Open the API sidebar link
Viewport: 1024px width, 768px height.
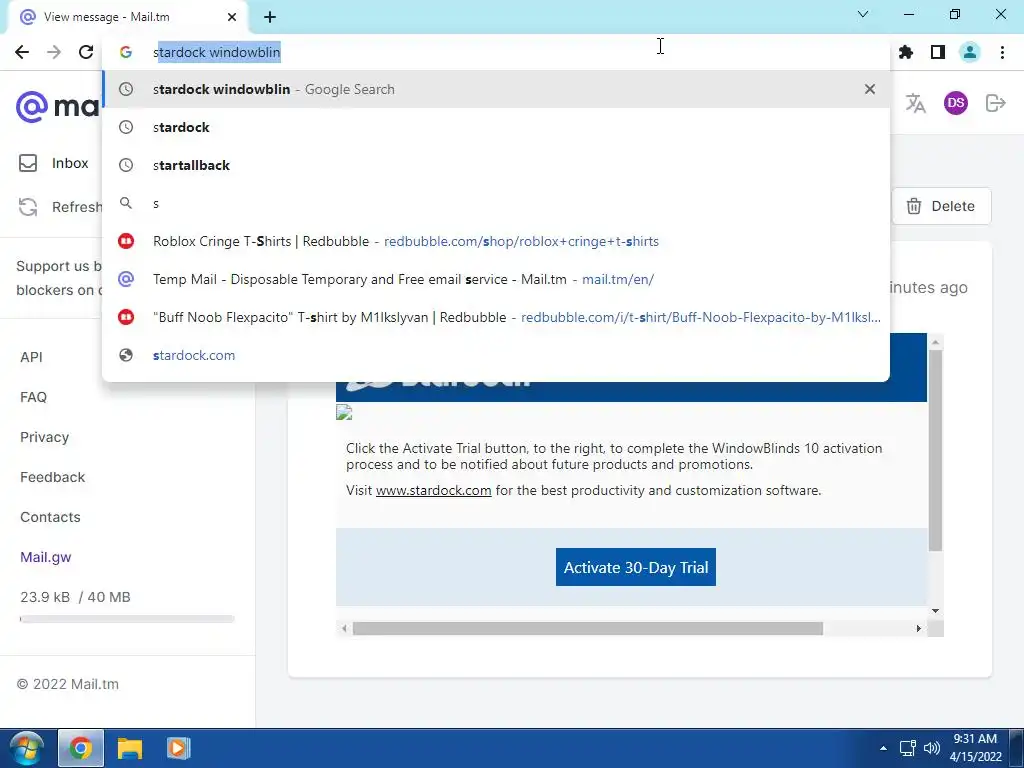coord(31,357)
